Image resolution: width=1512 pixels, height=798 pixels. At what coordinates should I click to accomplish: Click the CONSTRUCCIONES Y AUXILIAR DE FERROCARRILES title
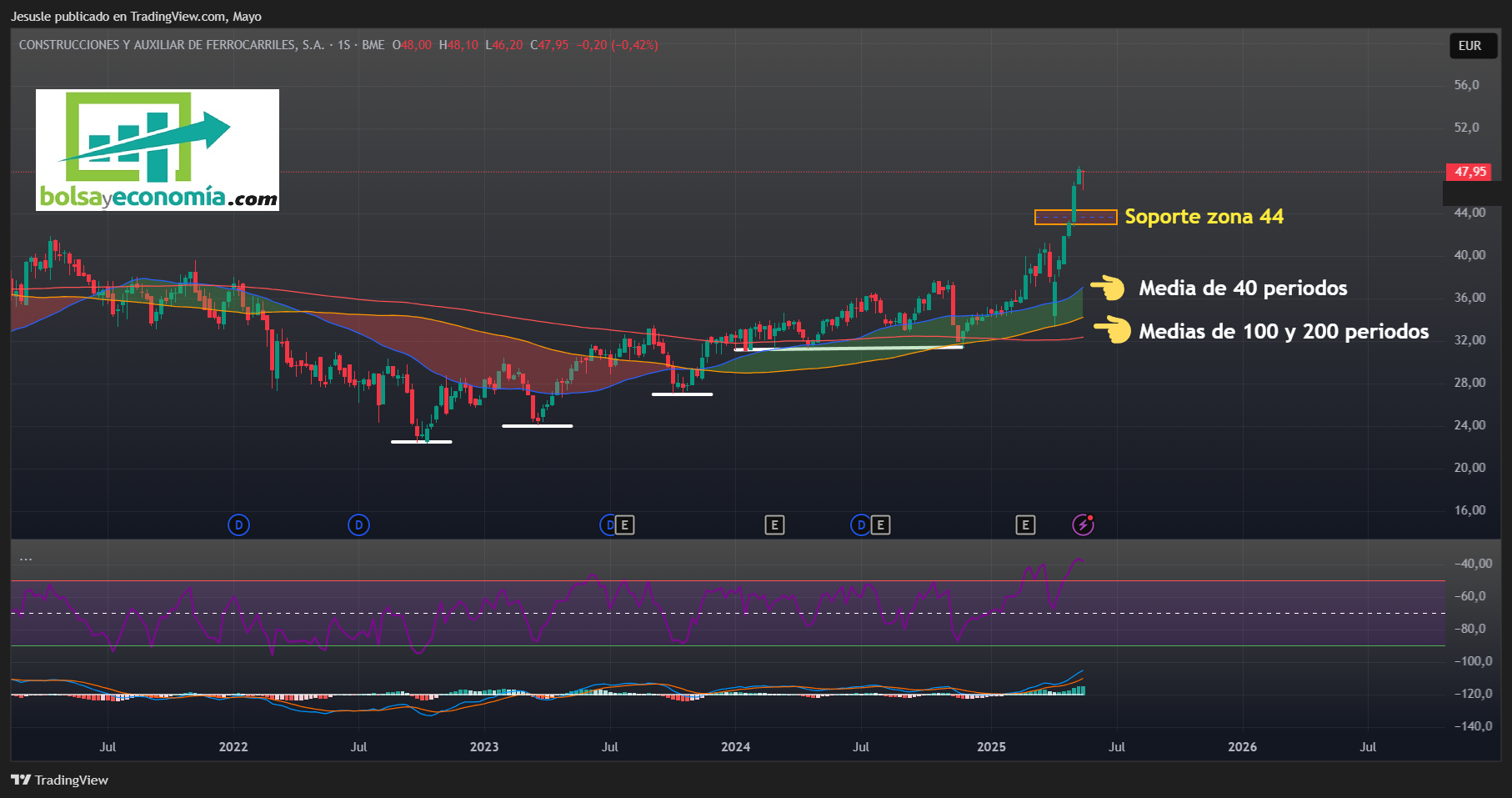point(172,45)
